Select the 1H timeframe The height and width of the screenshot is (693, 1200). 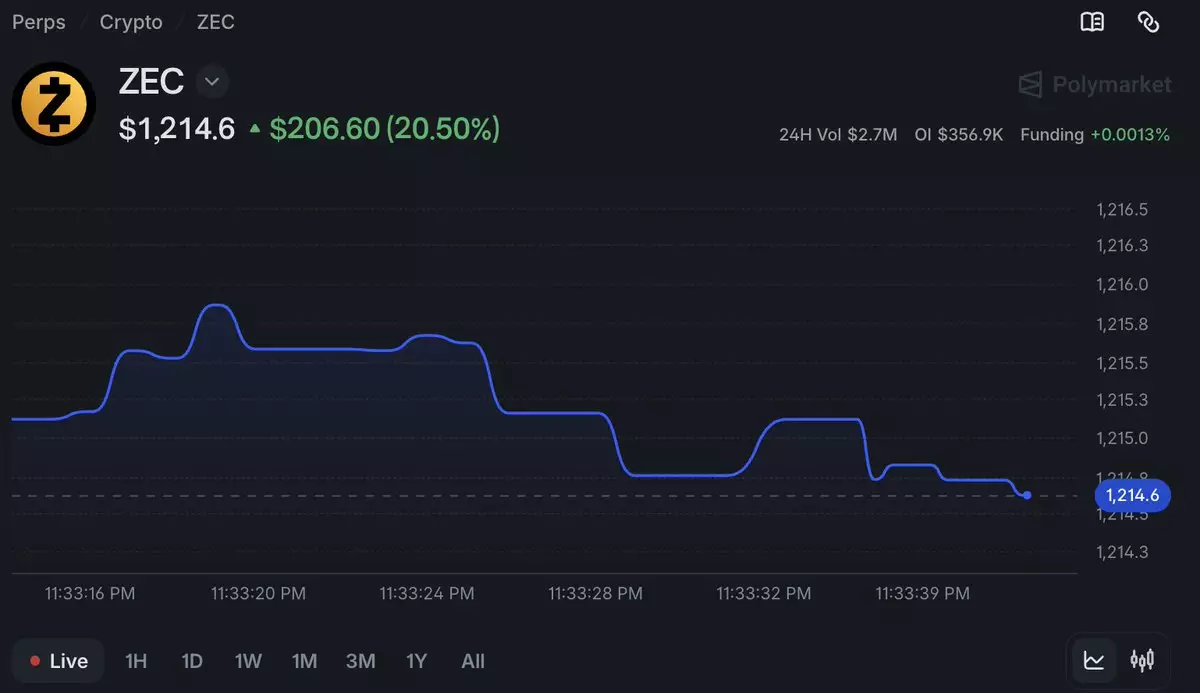pyautogui.click(x=136, y=661)
